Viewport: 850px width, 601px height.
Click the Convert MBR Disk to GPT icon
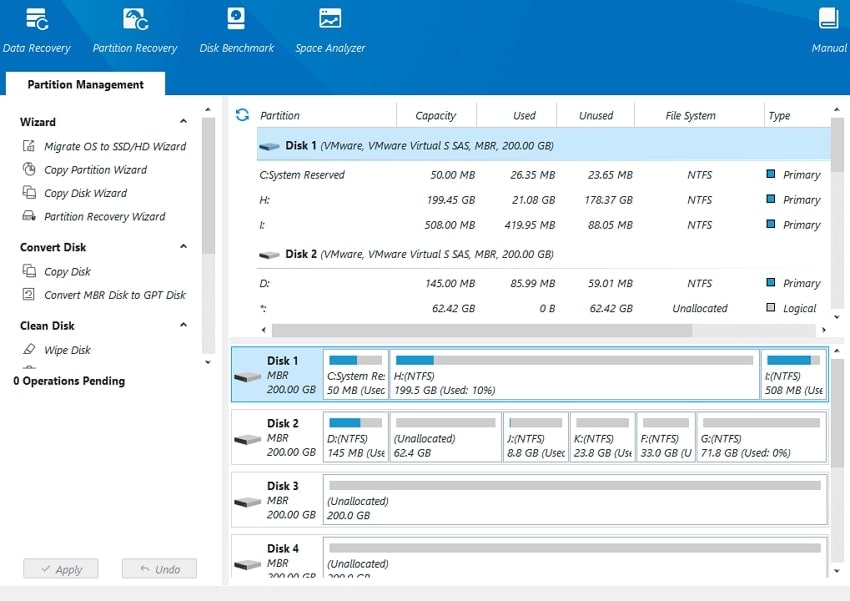coord(29,294)
